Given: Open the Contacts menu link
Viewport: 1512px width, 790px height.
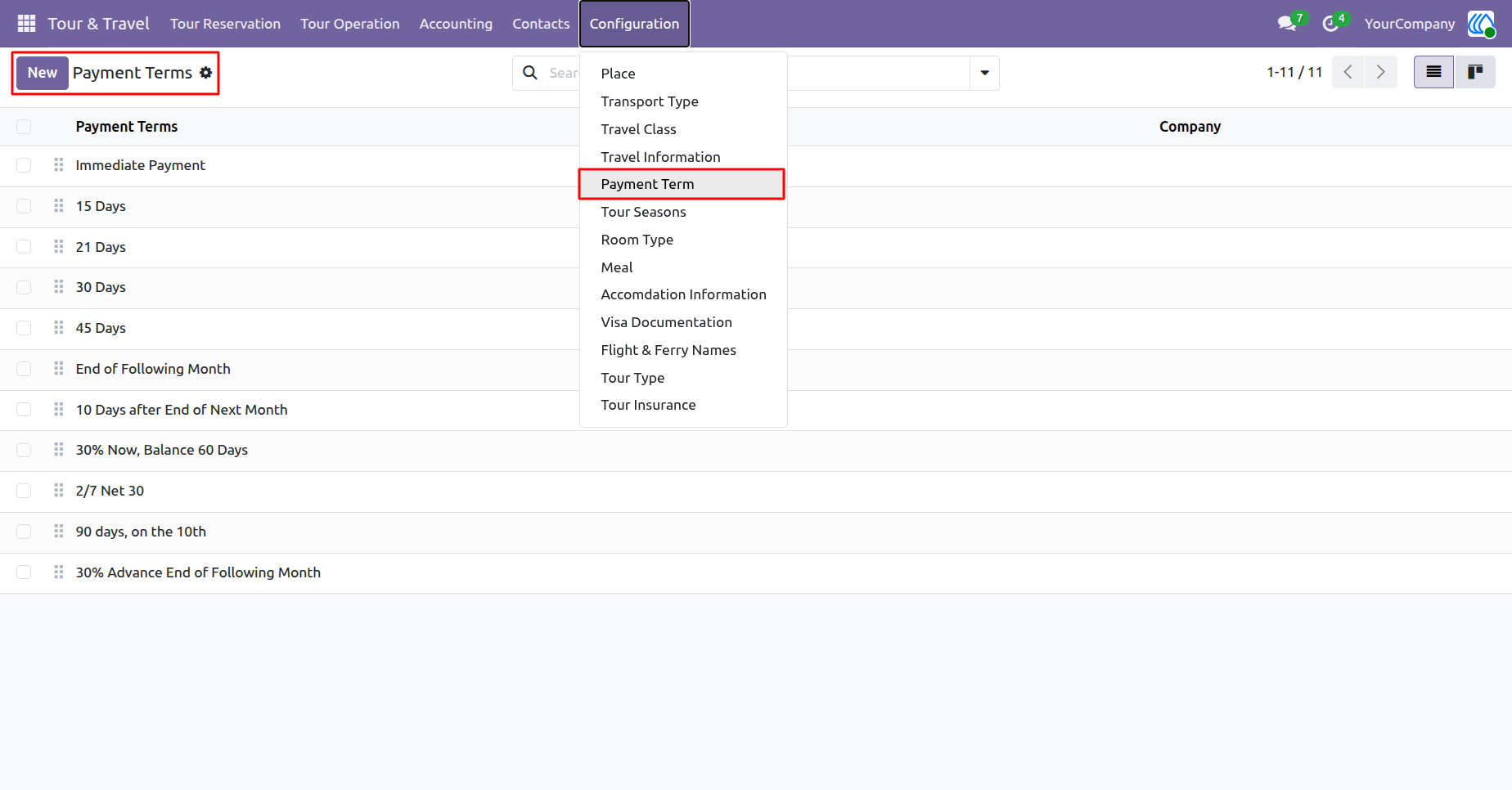Looking at the screenshot, I should point(541,24).
